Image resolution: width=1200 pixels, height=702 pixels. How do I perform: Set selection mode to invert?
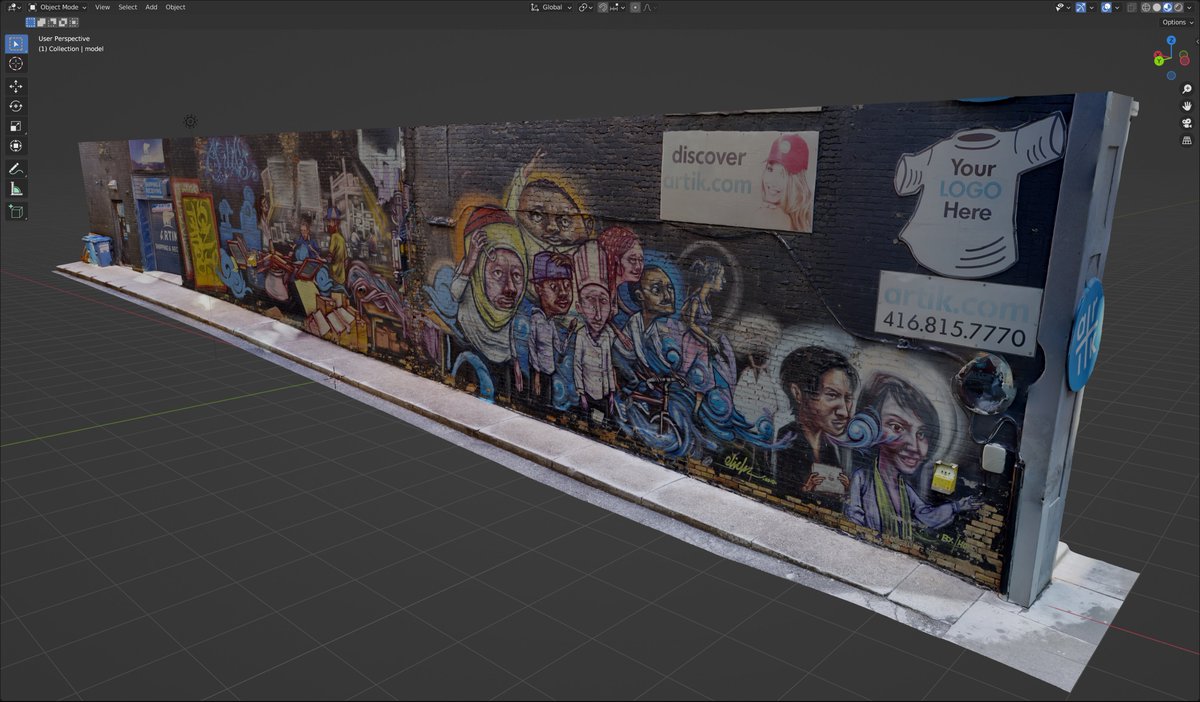[64, 21]
